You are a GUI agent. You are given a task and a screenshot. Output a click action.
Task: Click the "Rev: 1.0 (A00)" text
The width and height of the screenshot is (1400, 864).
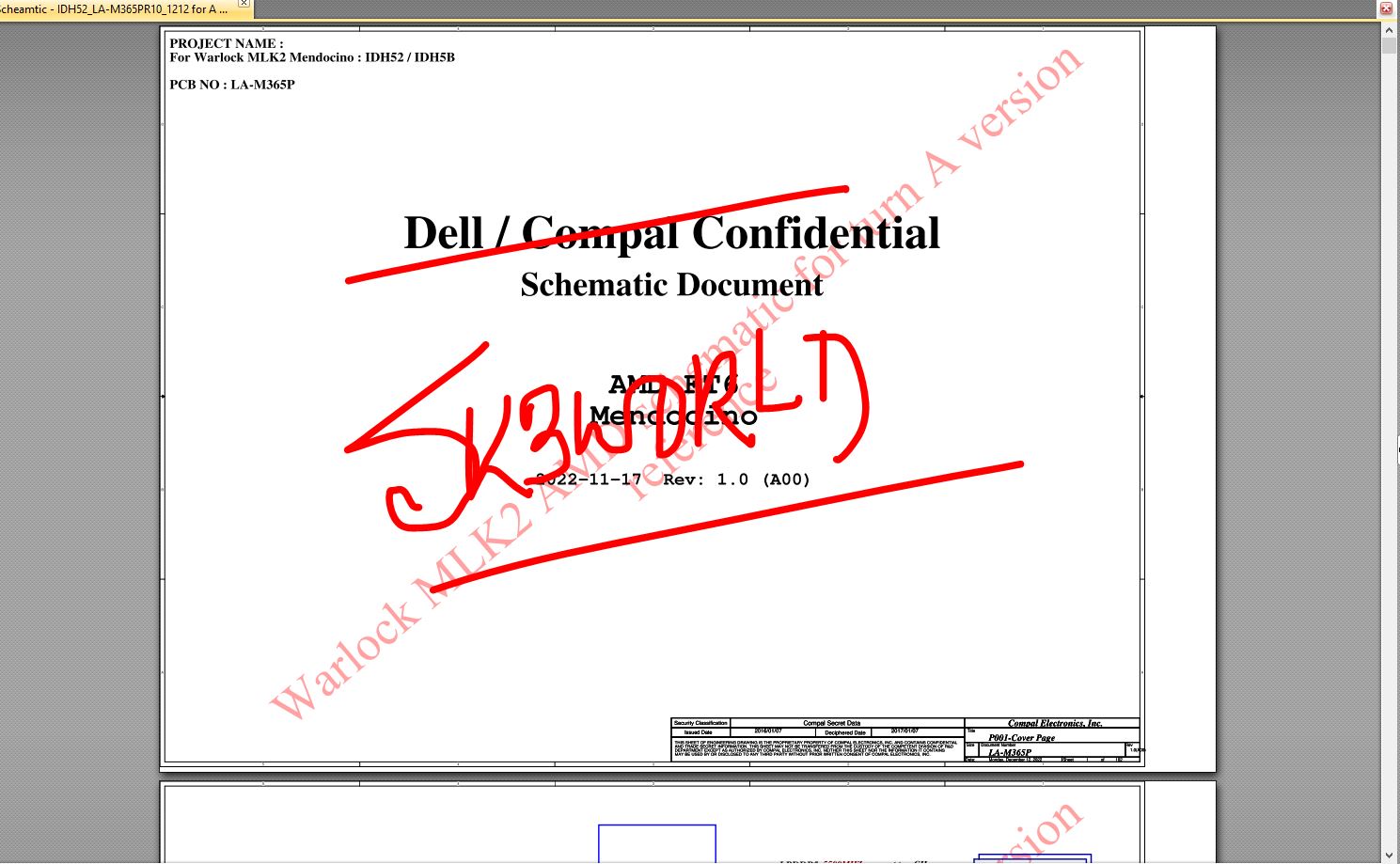pyautogui.click(x=736, y=479)
